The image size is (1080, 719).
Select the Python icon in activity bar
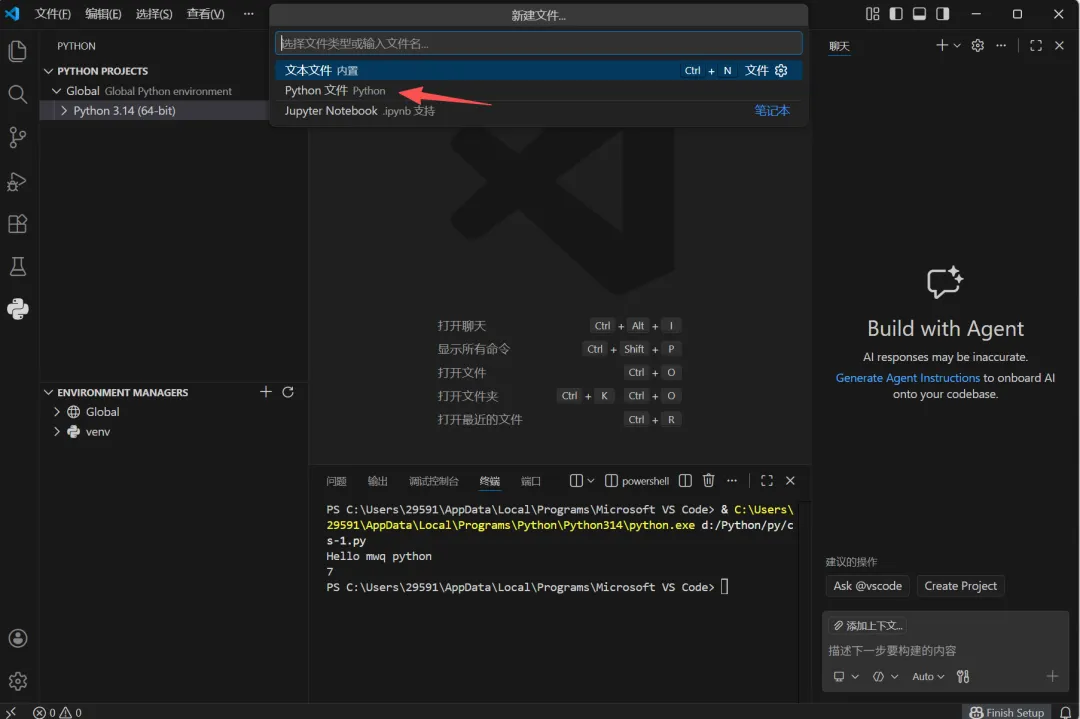pyautogui.click(x=18, y=309)
